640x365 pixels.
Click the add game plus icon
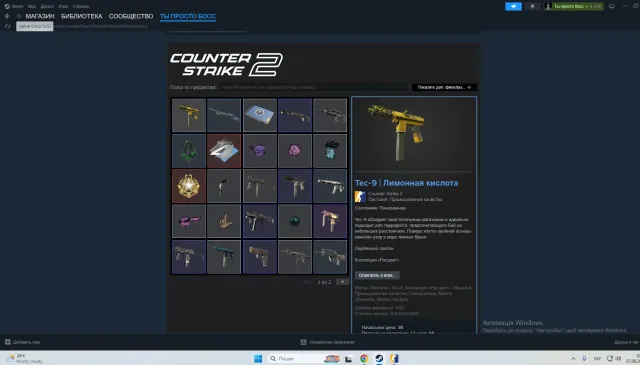(x=7, y=342)
